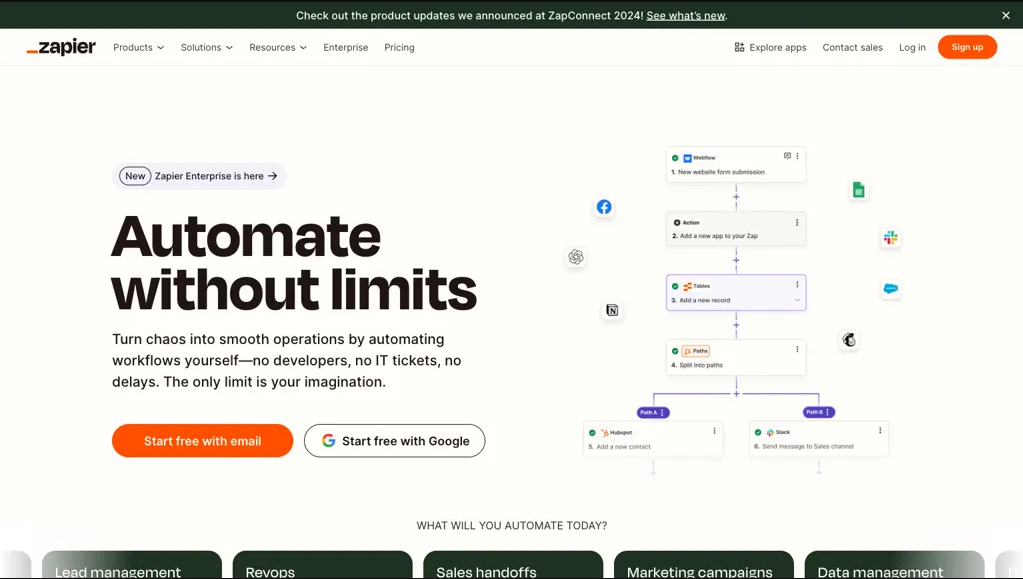Click the Mailchimp icon
The height and width of the screenshot is (579, 1023).
tap(849, 340)
